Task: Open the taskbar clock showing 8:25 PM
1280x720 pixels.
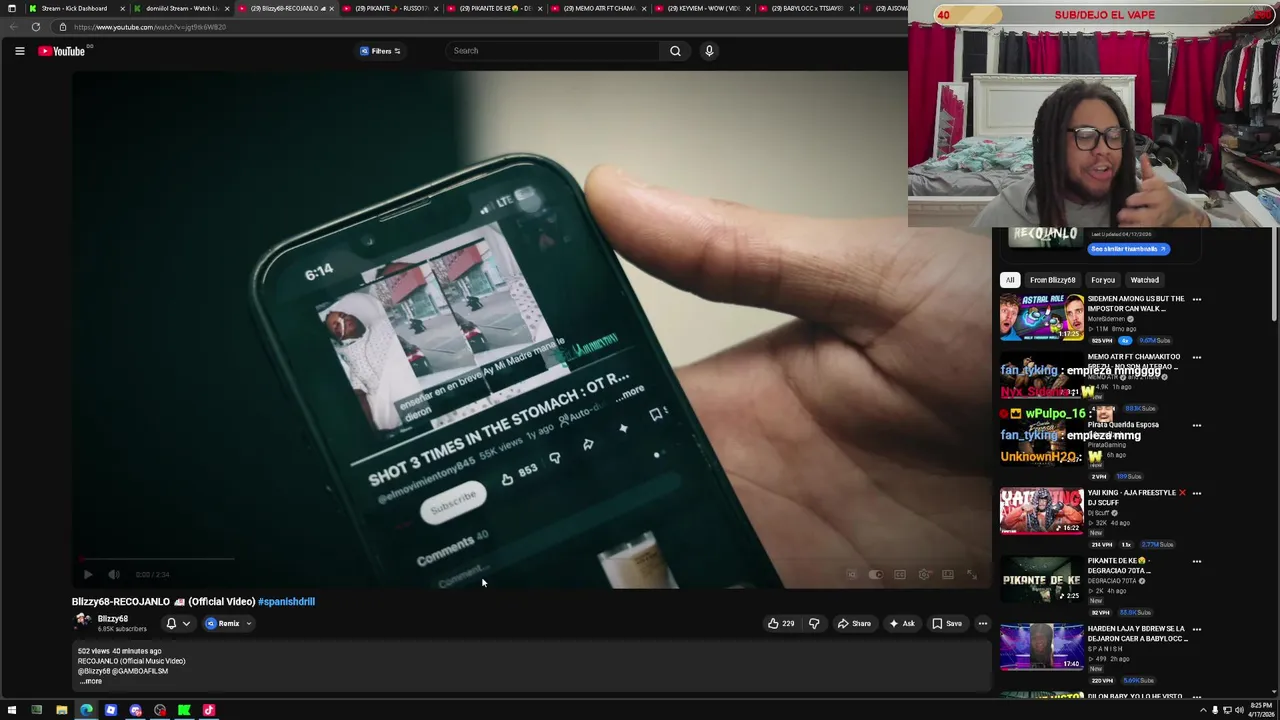Action: [x=1262, y=710]
